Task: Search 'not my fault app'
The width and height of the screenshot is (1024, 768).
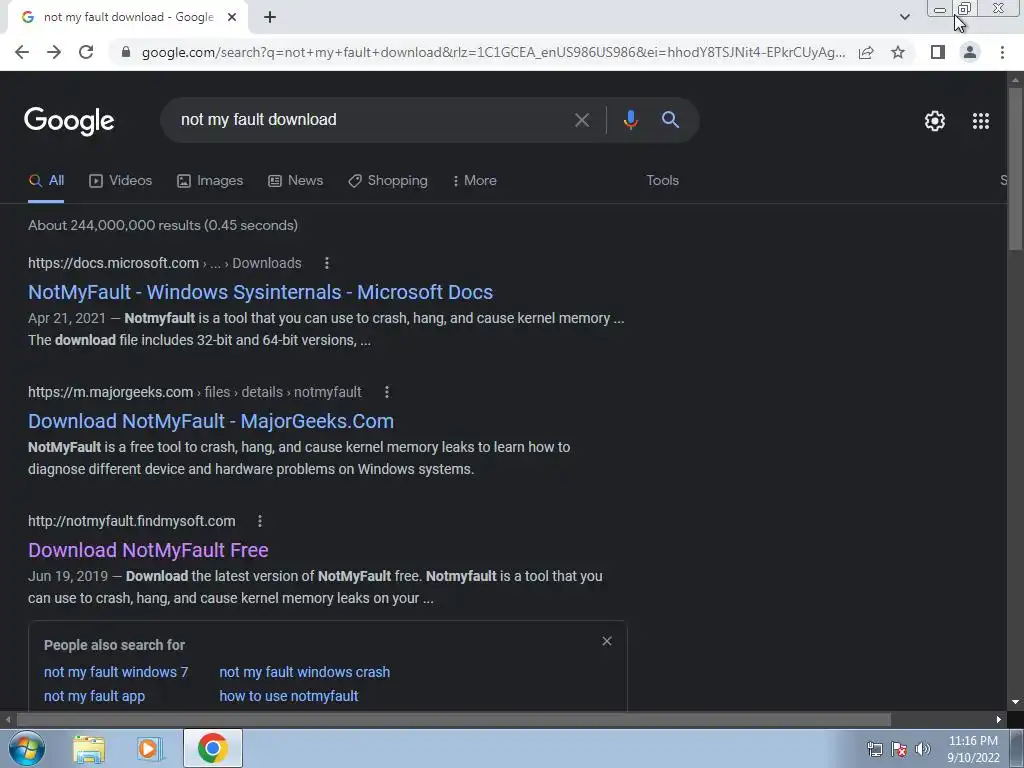Action: tap(94, 696)
